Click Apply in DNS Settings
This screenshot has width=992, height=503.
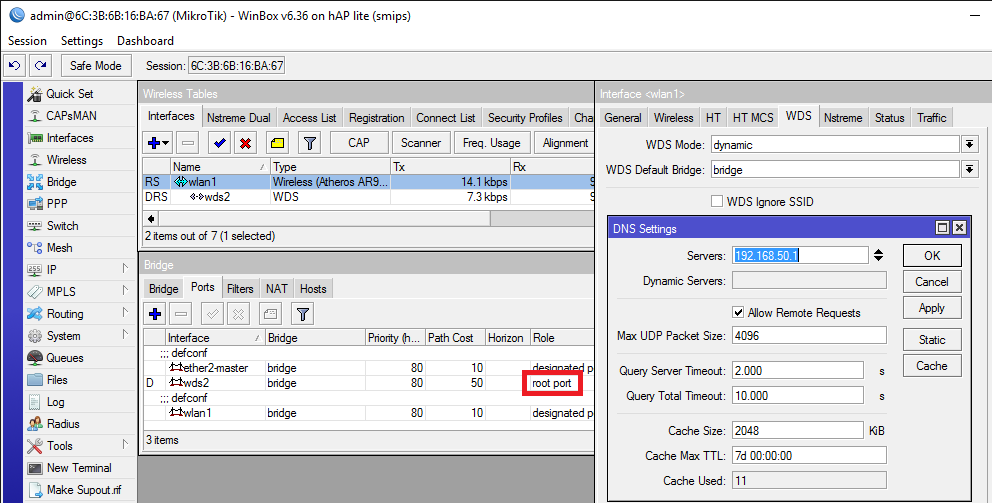(931, 308)
